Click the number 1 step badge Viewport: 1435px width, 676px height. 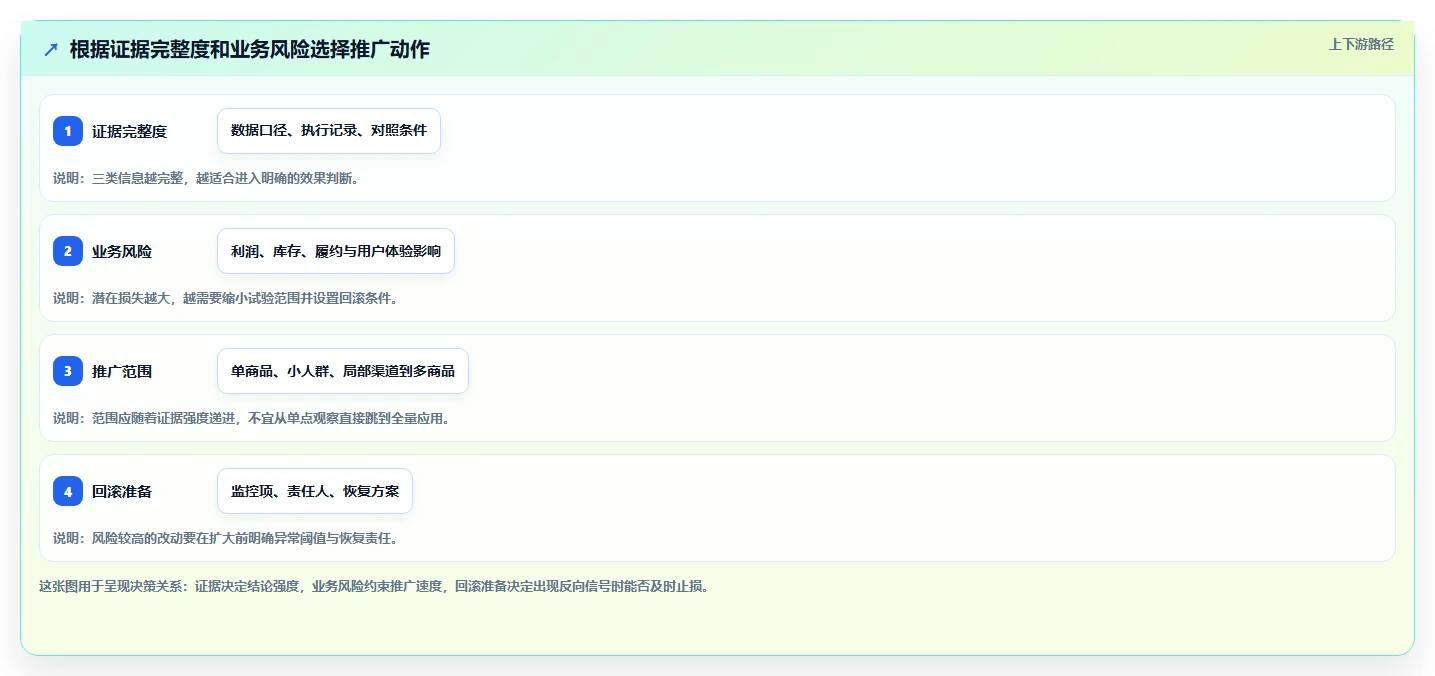(68, 131)
